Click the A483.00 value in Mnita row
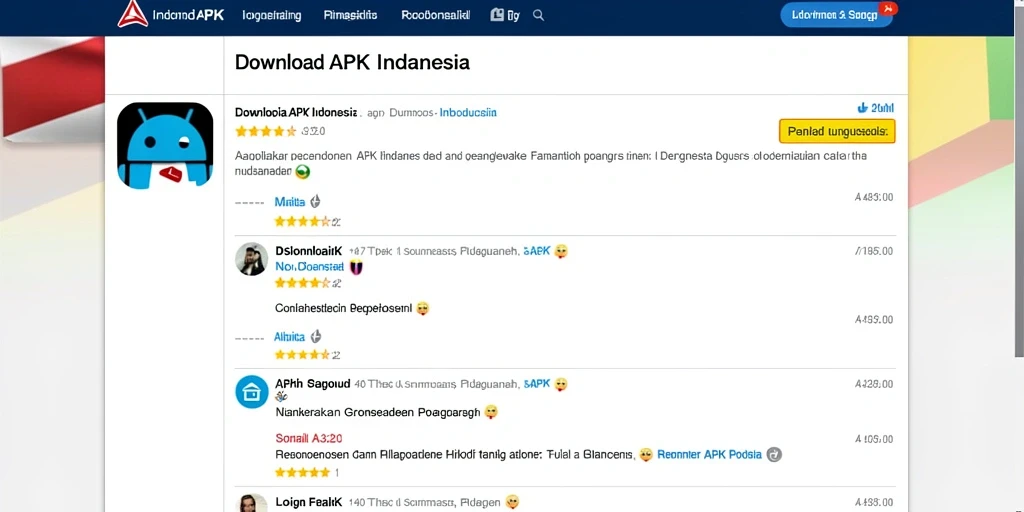Image resolution: width=1024 pixels, height=512 pixels. (x=874, y=197)
